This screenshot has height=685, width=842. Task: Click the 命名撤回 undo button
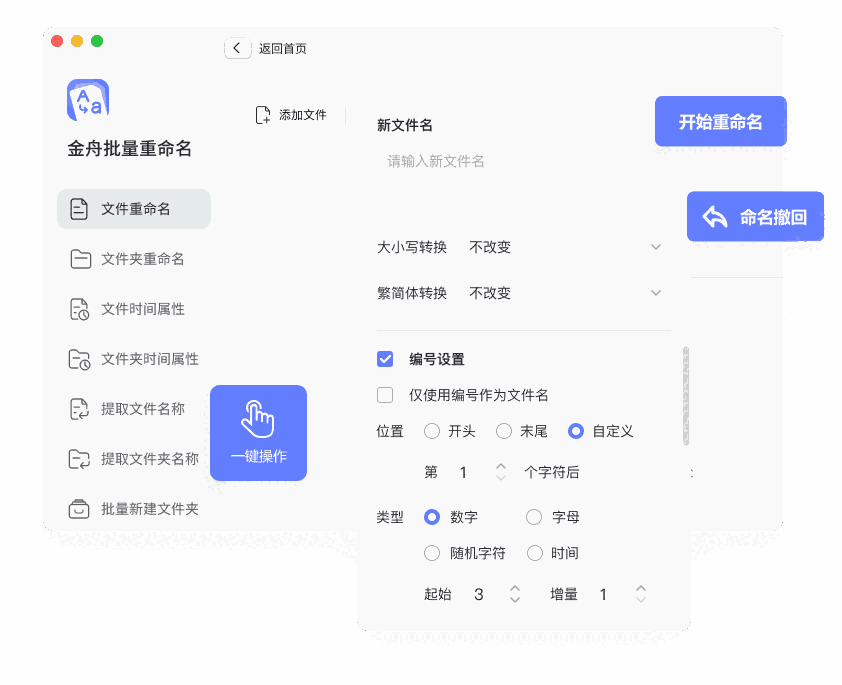[755, 215]
